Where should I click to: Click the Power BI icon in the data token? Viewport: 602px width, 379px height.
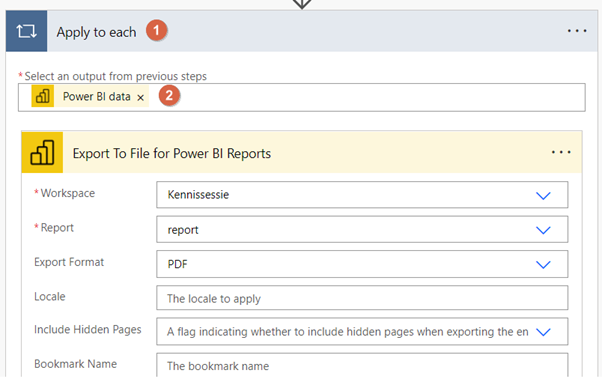coord(43,96)
